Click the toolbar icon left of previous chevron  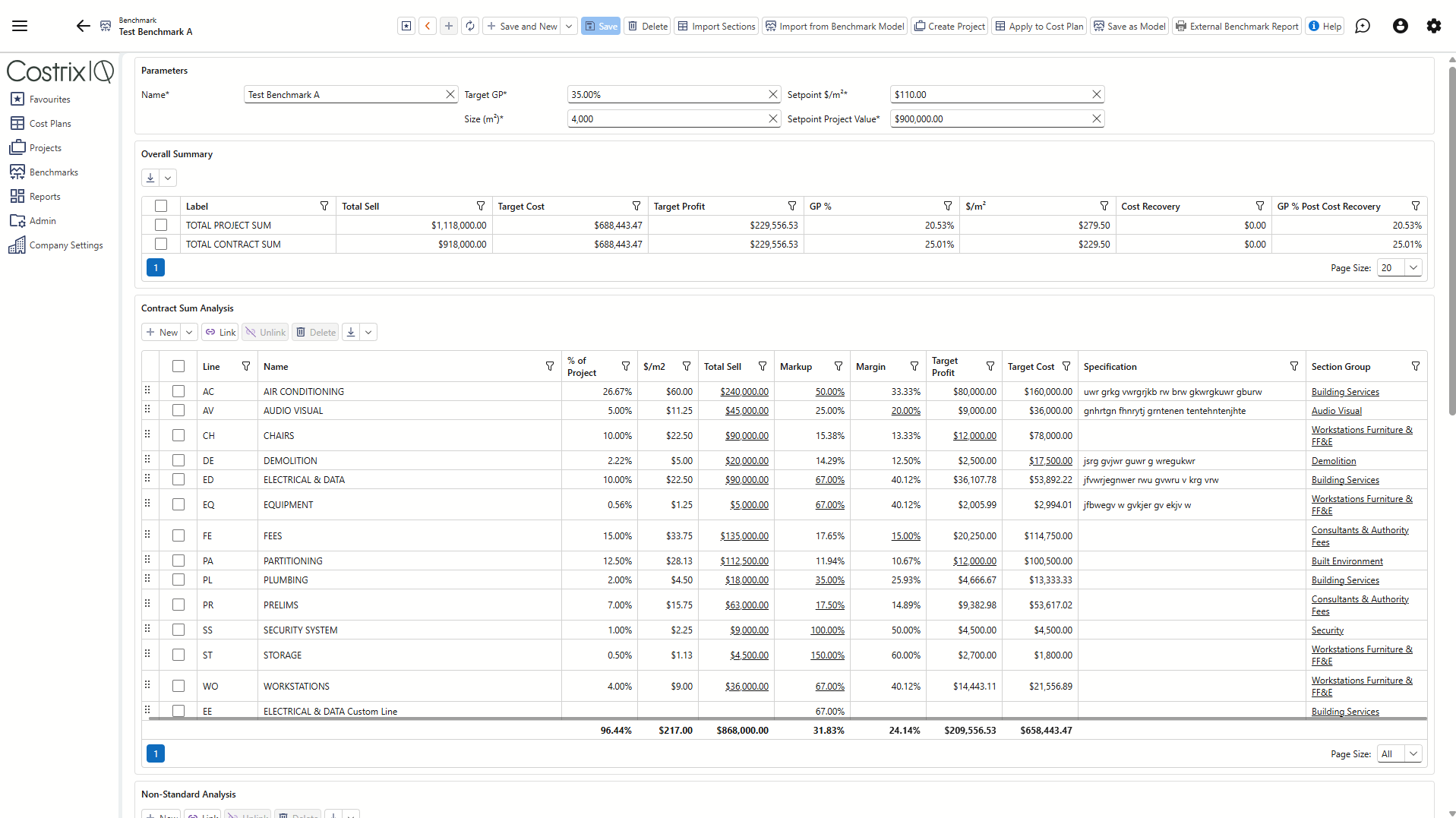[x=406, y=26]
